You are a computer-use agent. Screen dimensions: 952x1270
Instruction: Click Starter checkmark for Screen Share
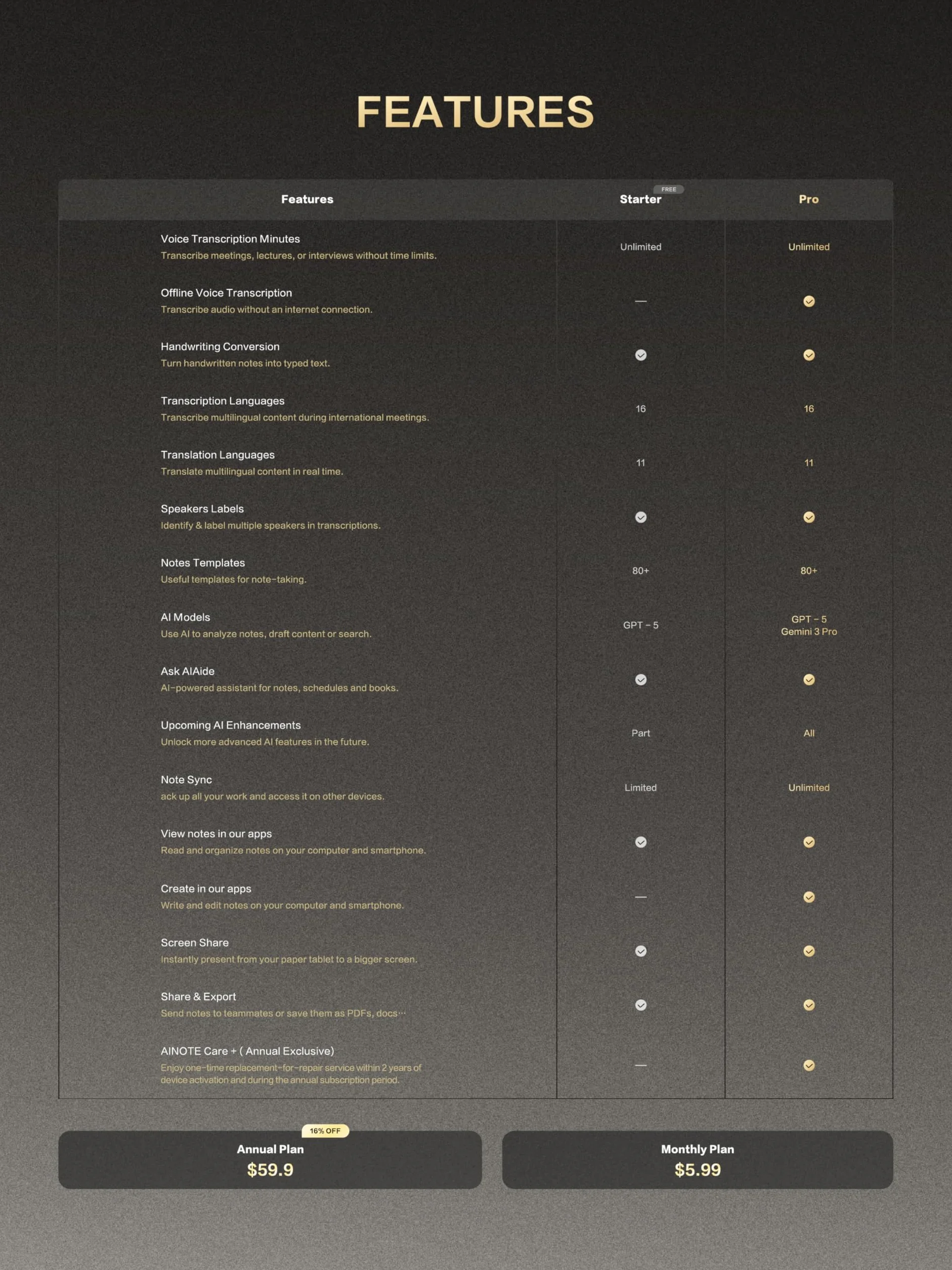pyautogui.click(x=640, y=951)
